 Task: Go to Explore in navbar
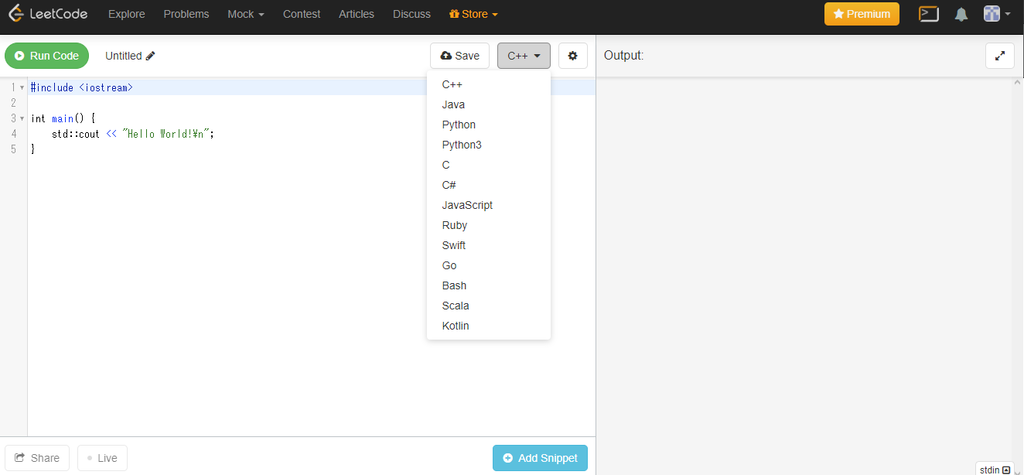point(127,14)
